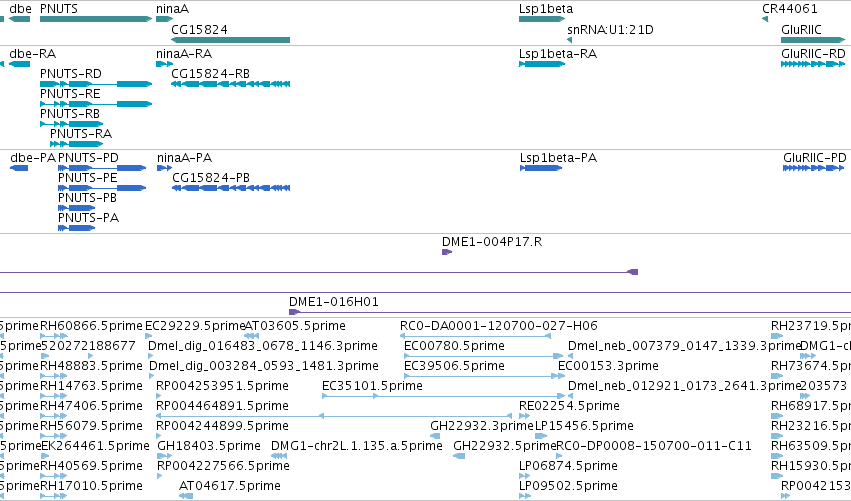Click EST AT04617.5prime
The image size is (851, 501).
point(230,487)
